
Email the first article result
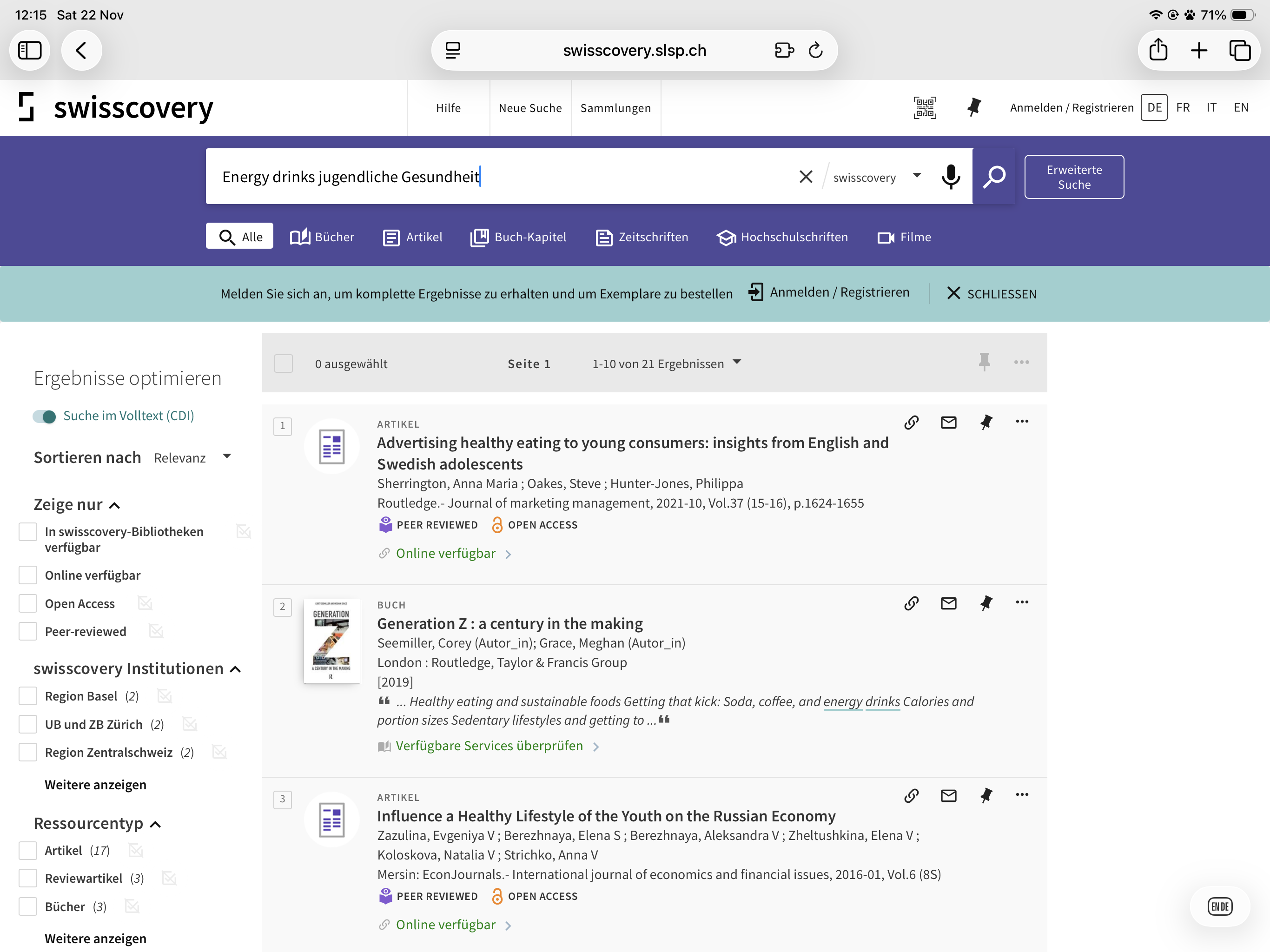pos(948,423)
